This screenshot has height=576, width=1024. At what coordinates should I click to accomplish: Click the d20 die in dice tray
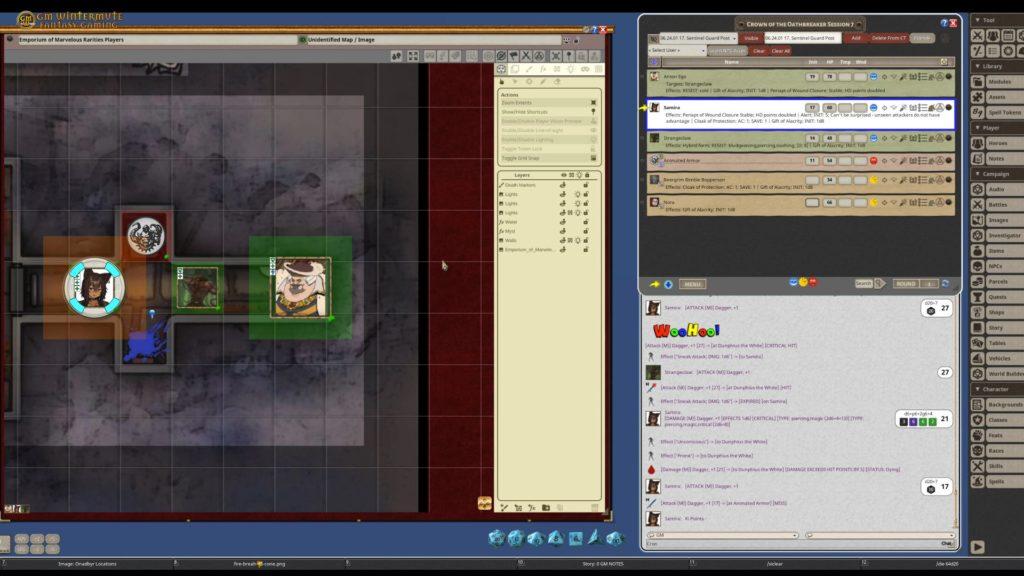pyautogui.click(x=496, y=537)
